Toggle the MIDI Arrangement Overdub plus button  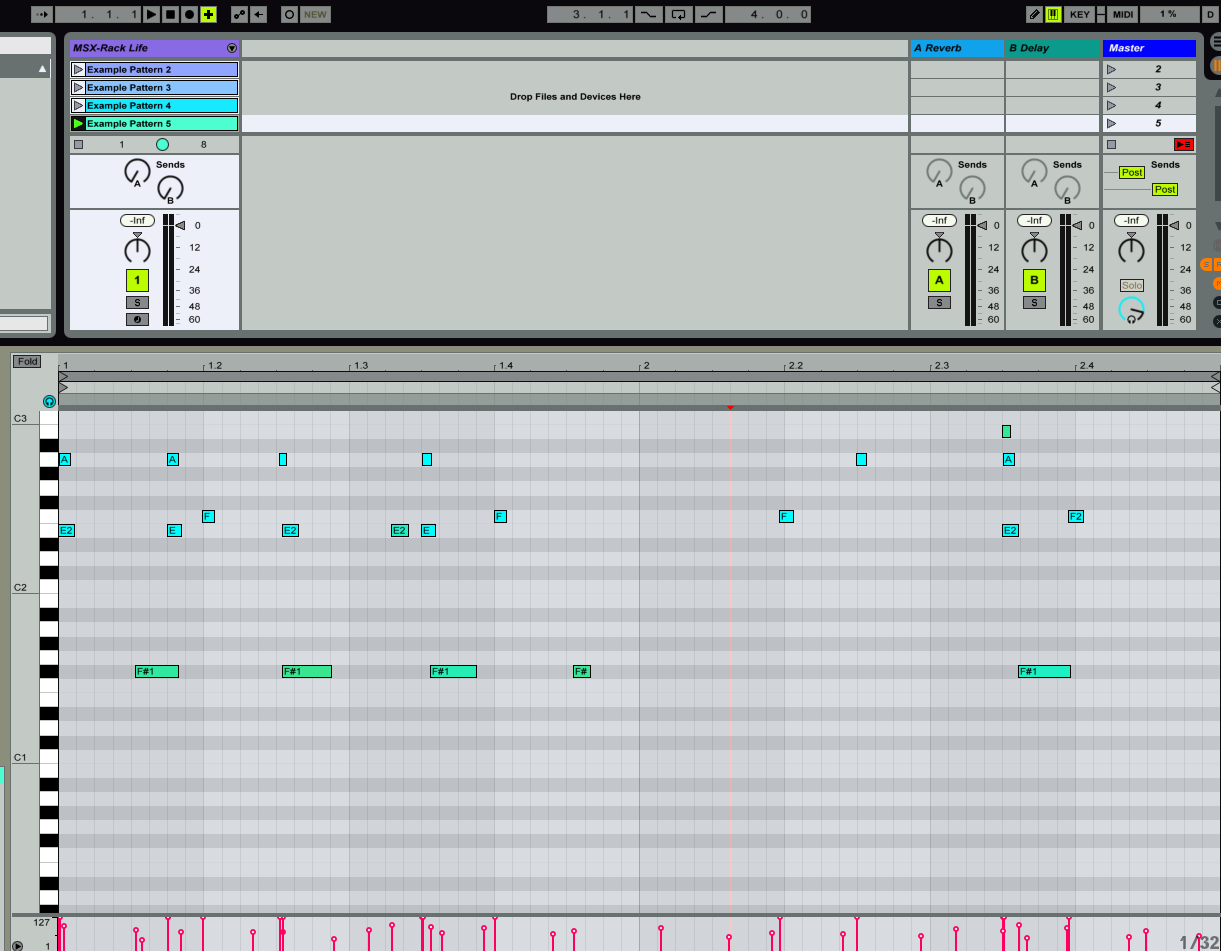point(208,14)
